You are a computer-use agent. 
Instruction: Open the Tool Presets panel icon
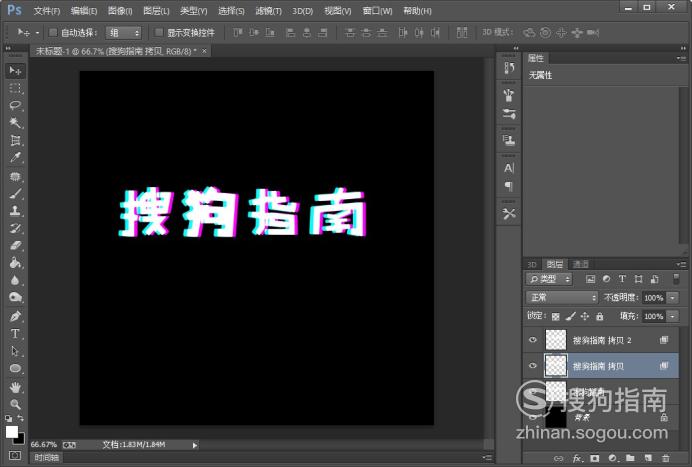[509, 214]
